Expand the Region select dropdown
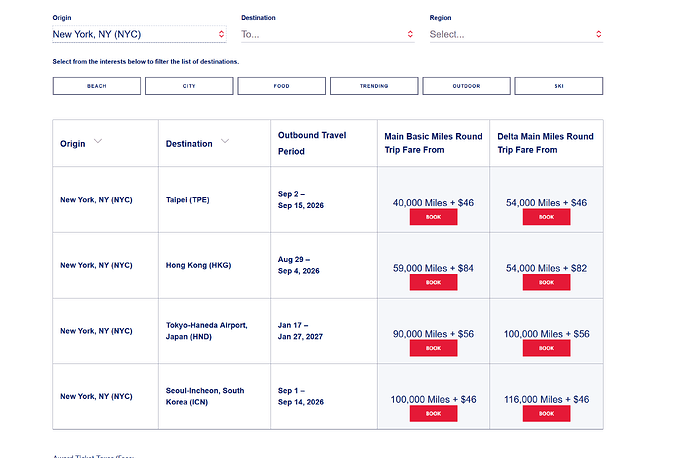This screenshot has width=690, height=458. tap(516, 34)
